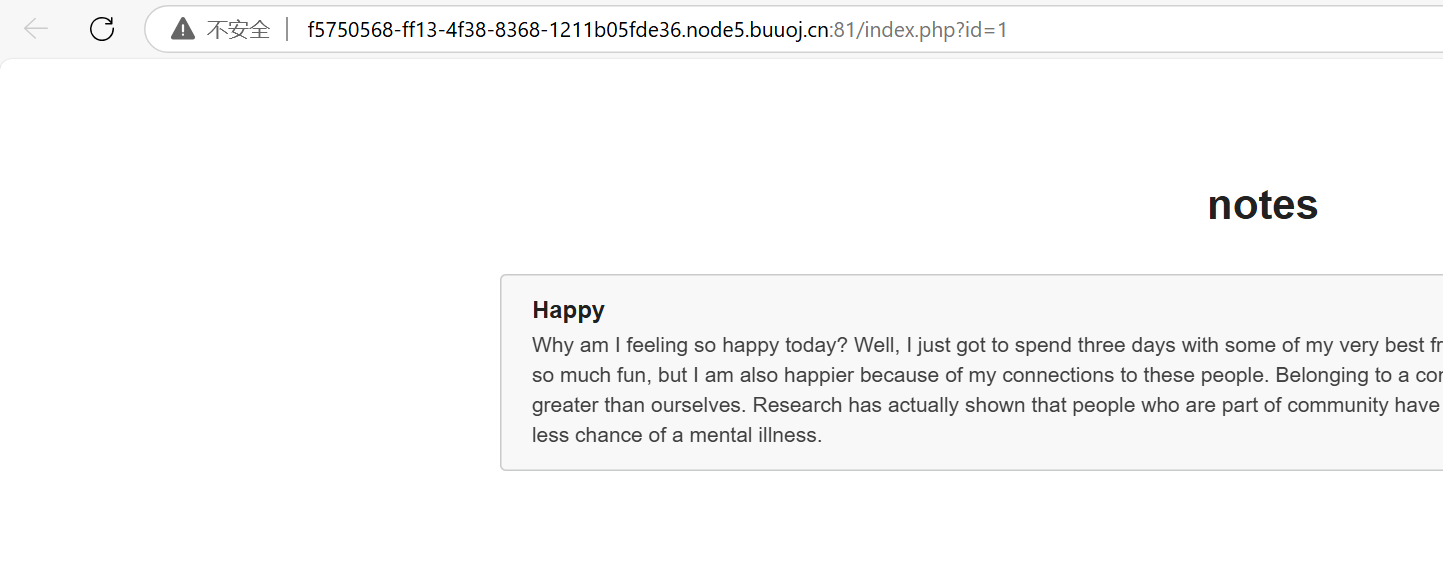
Task: Reload the page with the refresh icon
Action: coord(102,29)
